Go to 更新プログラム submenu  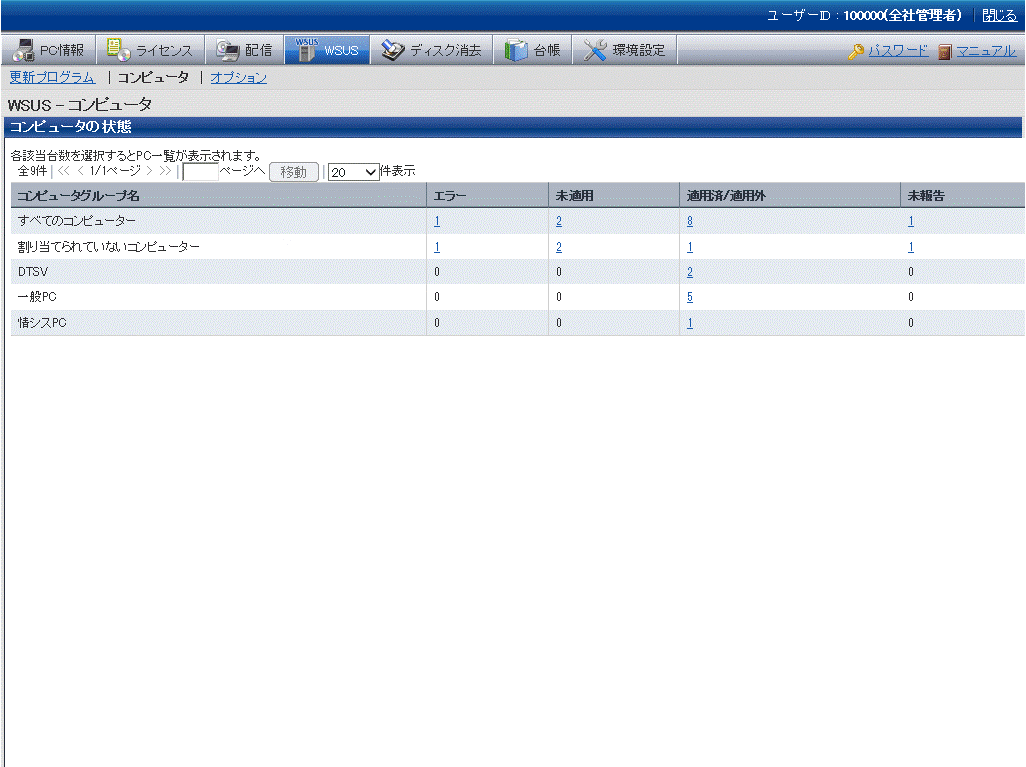point(52,77)
